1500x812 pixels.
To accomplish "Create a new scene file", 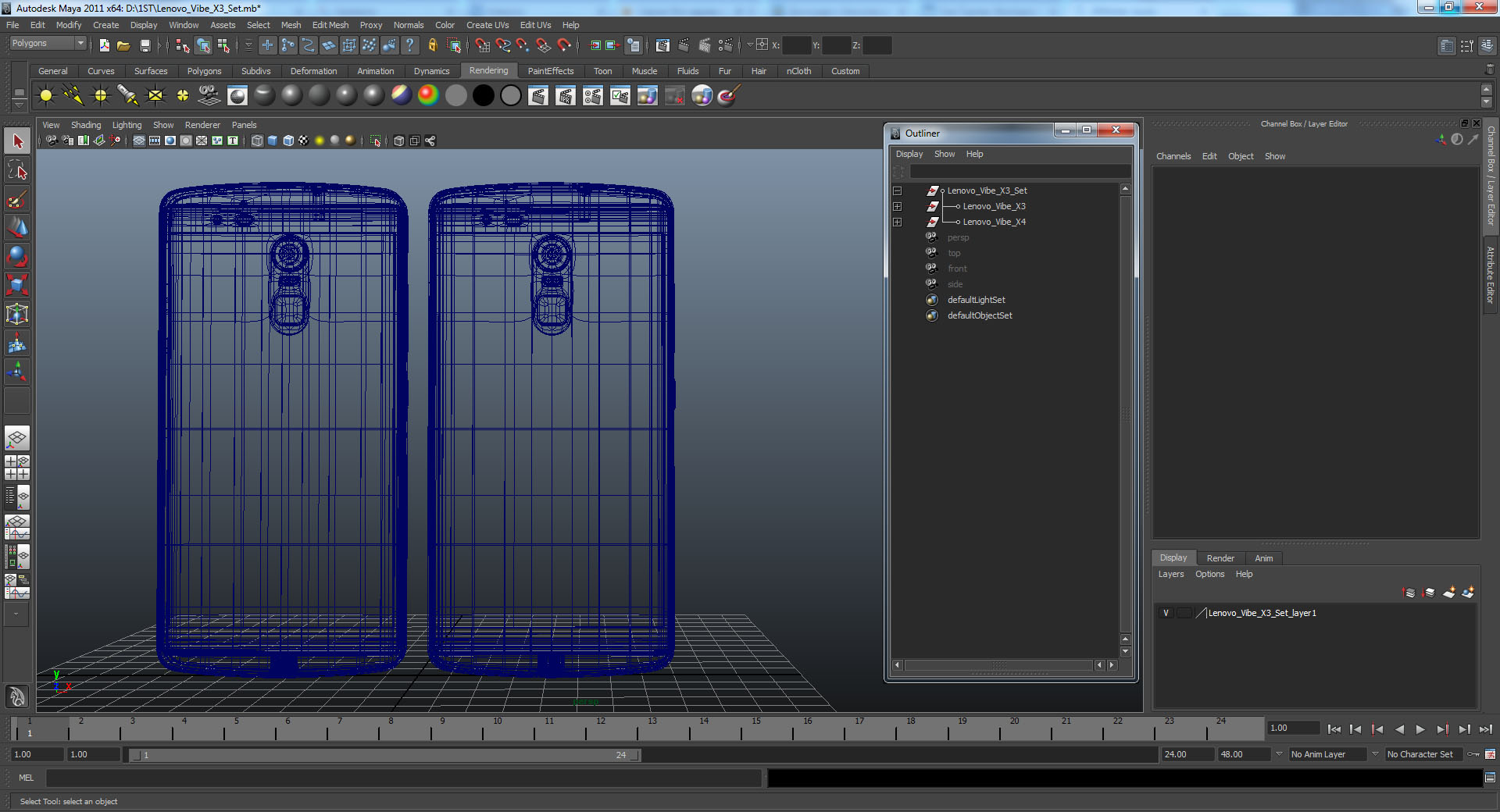I will tap(104, 45).
